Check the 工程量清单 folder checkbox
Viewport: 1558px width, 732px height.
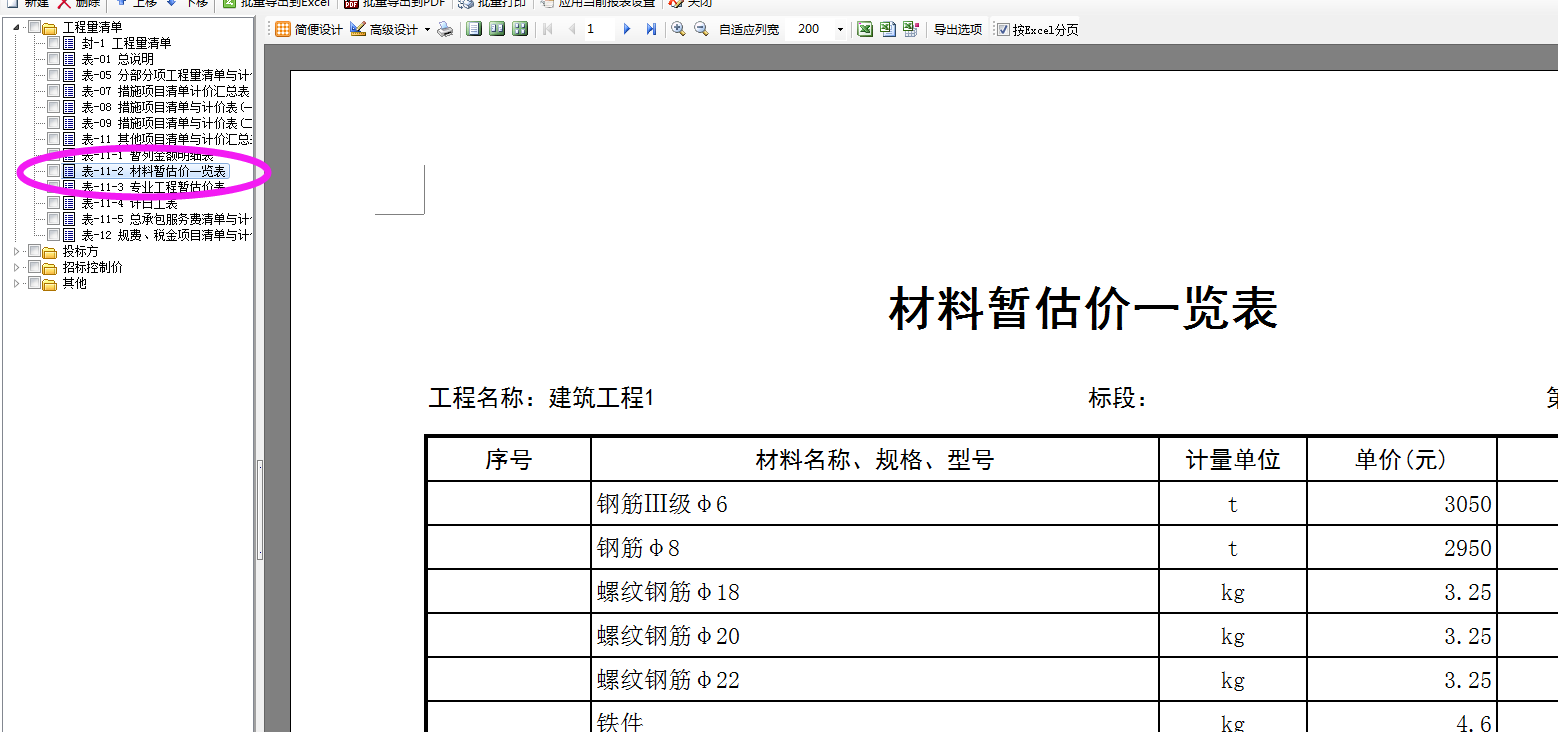(x=34, y=27)
